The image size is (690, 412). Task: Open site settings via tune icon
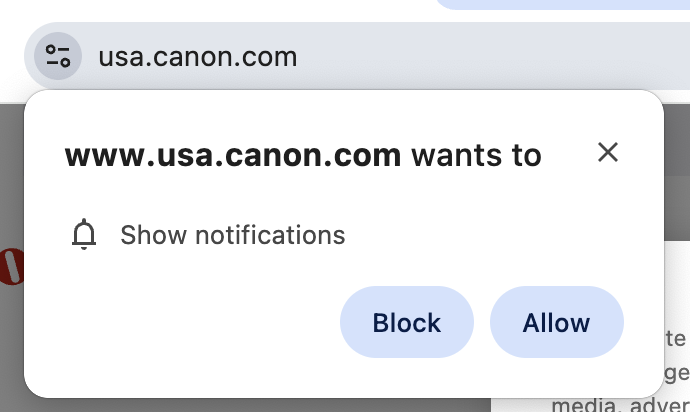(x=58, y=56)
